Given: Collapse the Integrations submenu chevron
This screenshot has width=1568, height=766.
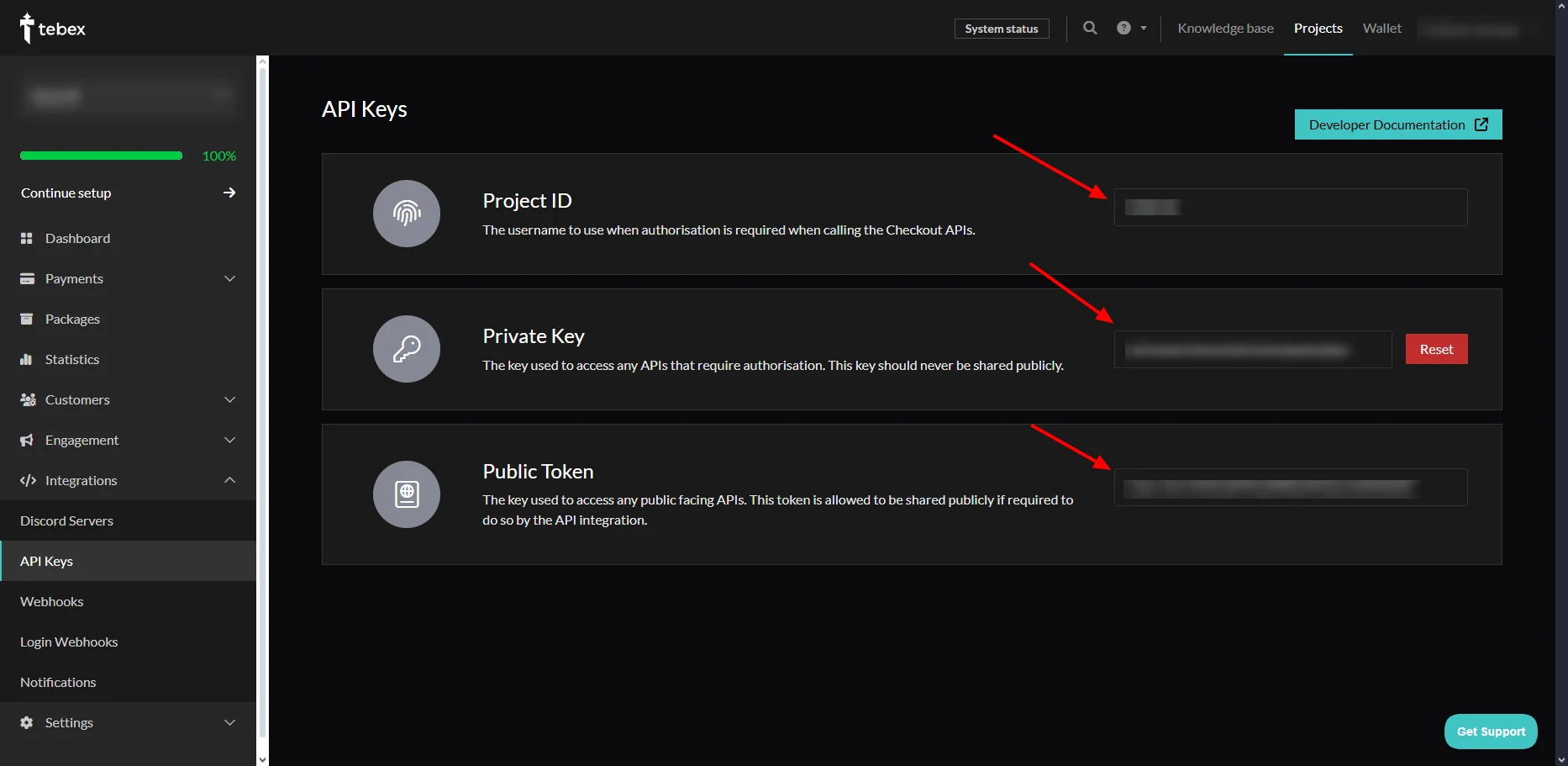Looking at the screenshot, I should pyautogui.click(x=229, y=480).
